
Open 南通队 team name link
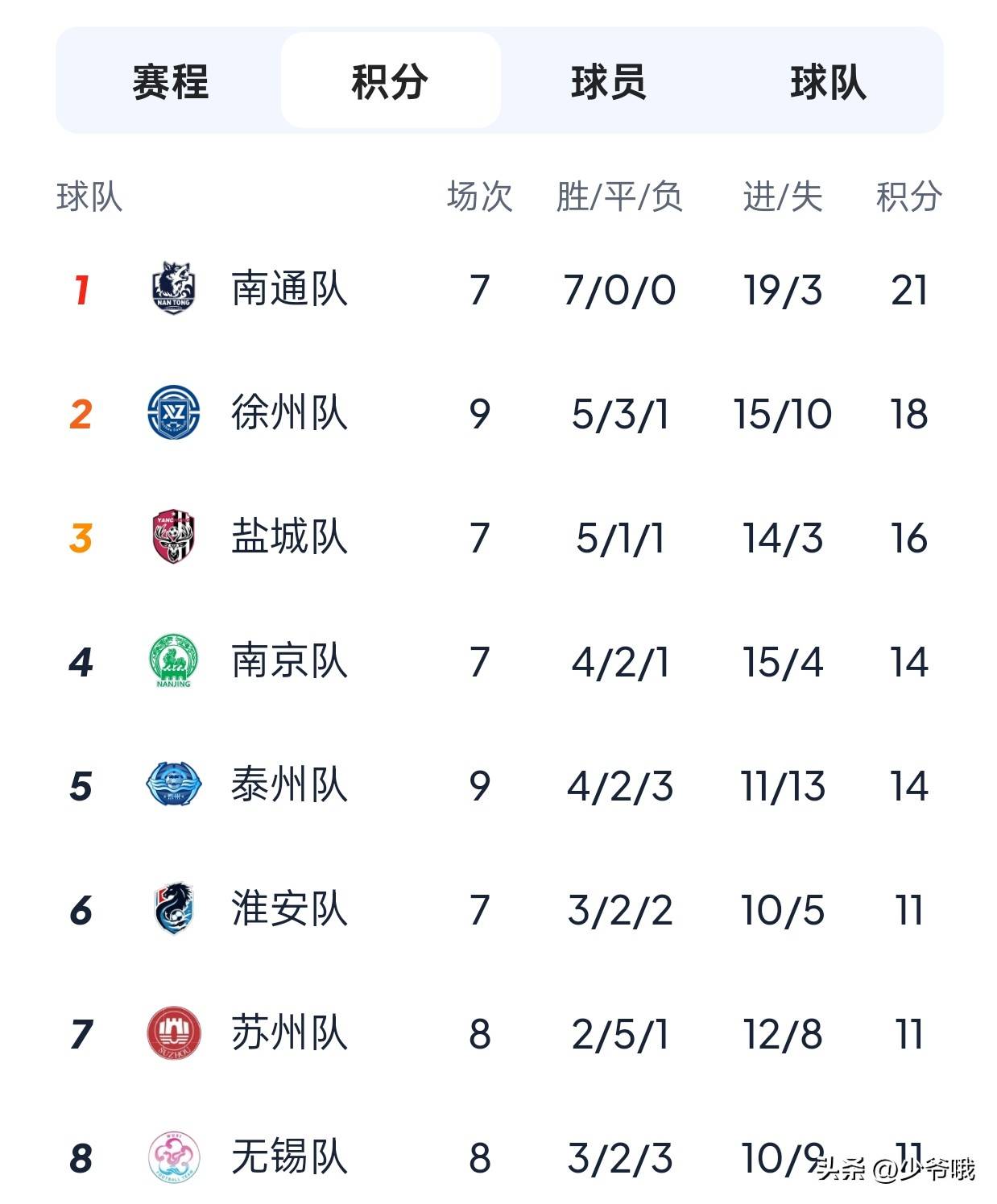[x=290, y=289]
